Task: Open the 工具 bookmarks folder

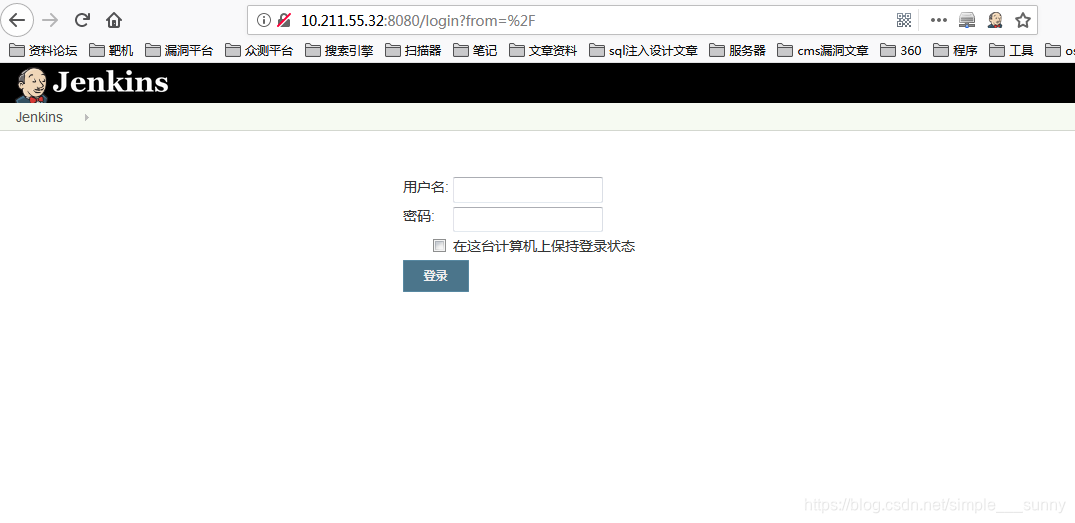Action: click(x=1011, y=50)
